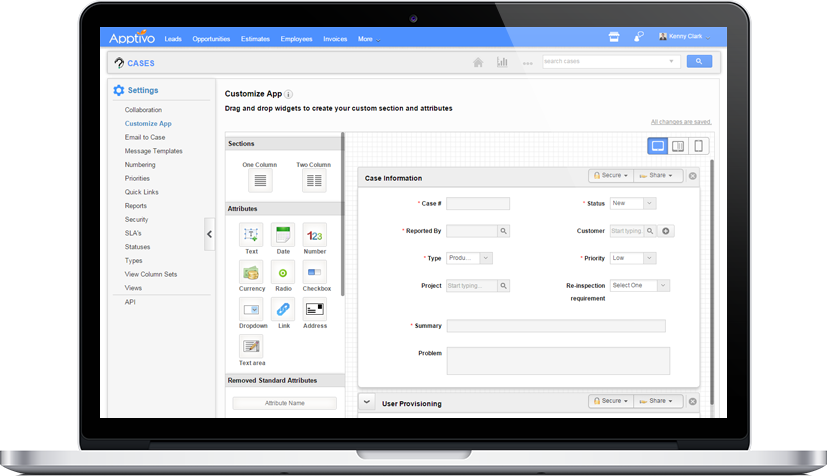Switch to desktop preview layout
The image size is (827, 476).
click(x=658, y=146)
